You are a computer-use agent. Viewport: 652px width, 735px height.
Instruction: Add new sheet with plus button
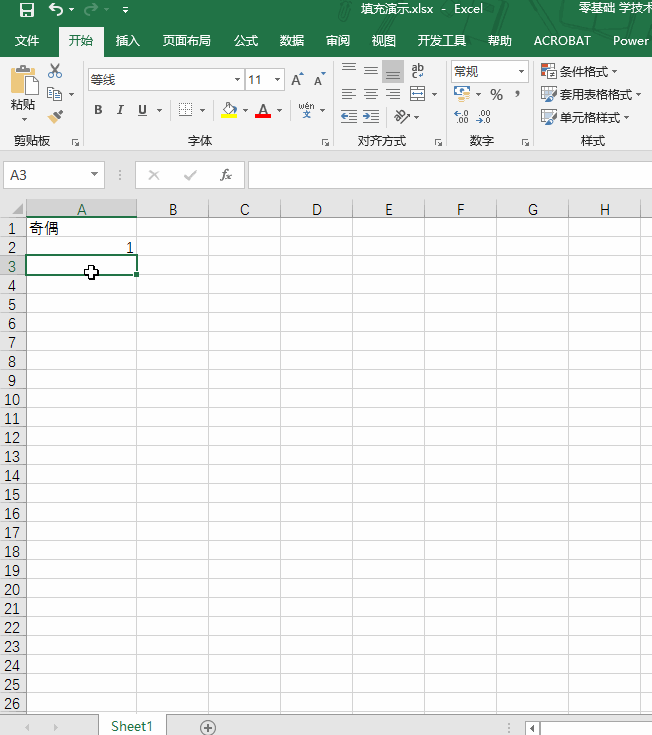click(x=208, y=727)
